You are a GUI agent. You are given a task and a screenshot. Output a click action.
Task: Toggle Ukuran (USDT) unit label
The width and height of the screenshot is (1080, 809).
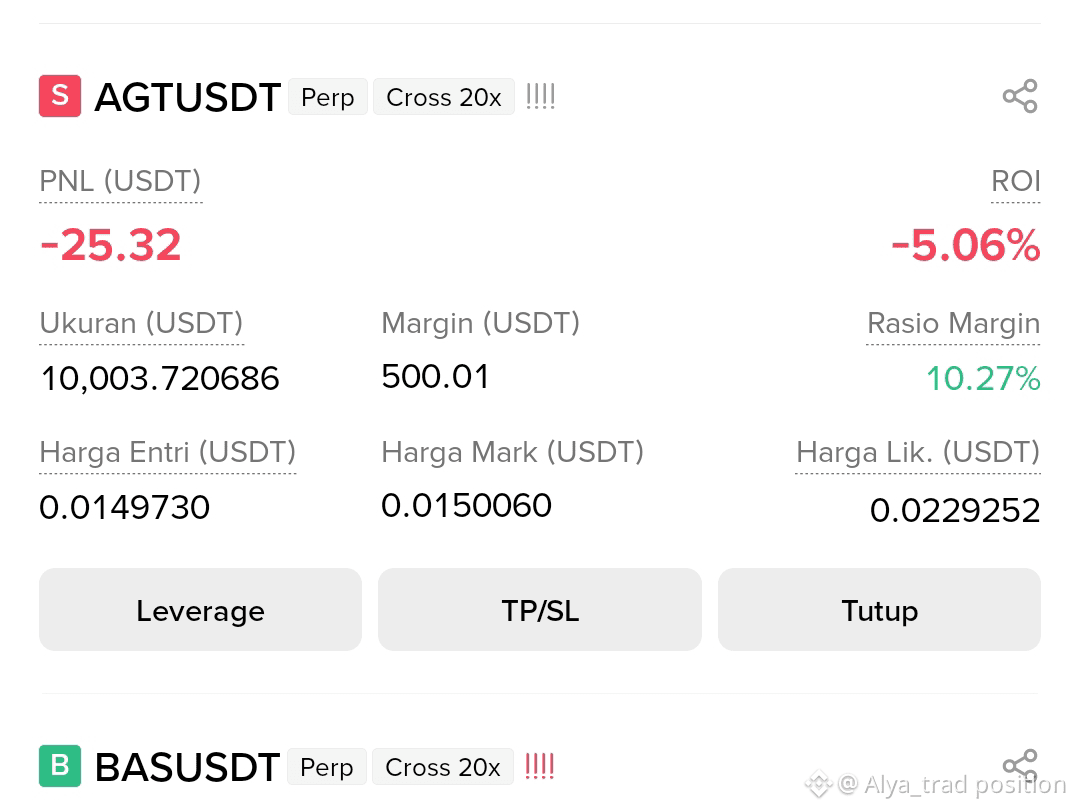[x=141, y=324]
